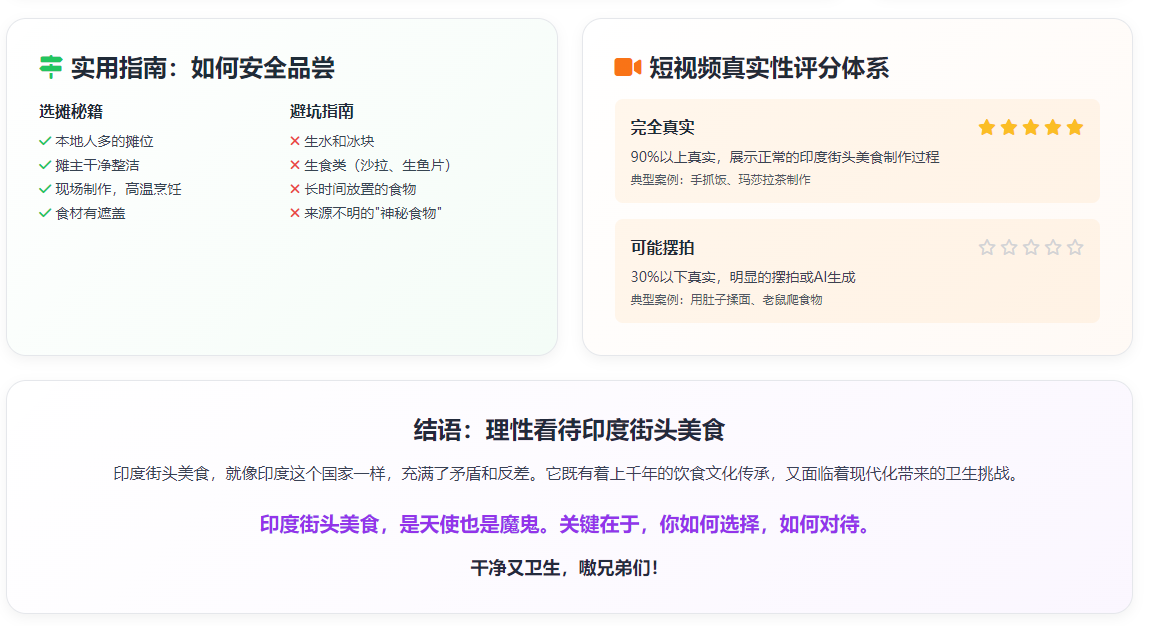
Task: Click the first empty star in 可能摆拍
Action: click(987, 247)
